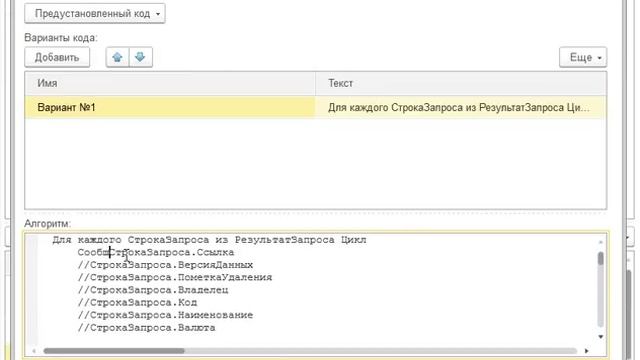Move code variant down with arrow icon
The width and height of the screenshot is (640, 360).
140,57
